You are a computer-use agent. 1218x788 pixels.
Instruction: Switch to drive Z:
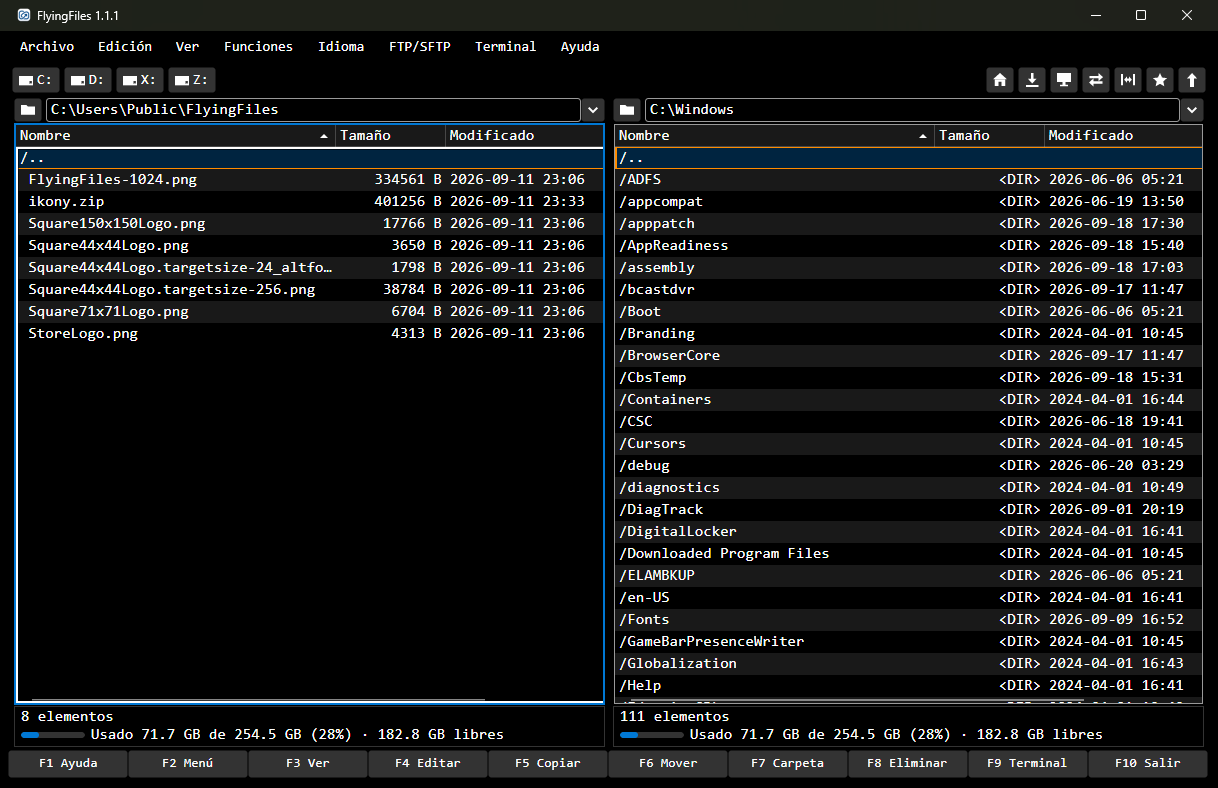(192, 81)
